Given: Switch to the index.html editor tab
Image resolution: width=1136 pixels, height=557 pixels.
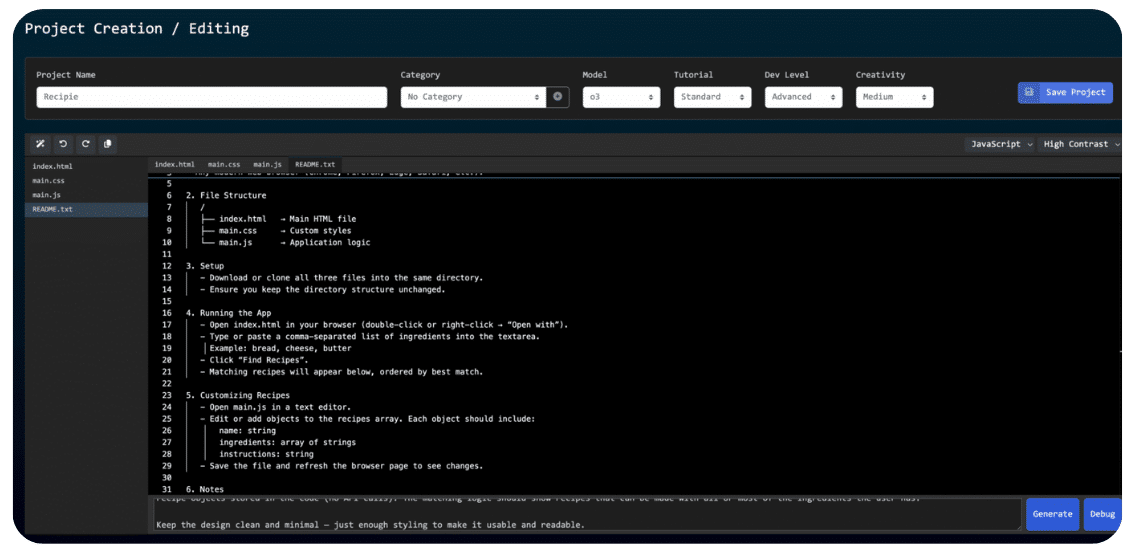Looking at the screenshot, I should [174, 164].
